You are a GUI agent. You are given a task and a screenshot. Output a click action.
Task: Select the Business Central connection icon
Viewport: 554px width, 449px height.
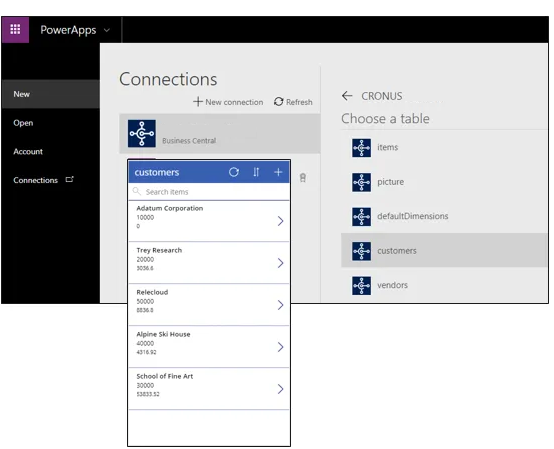pos(142,134)
